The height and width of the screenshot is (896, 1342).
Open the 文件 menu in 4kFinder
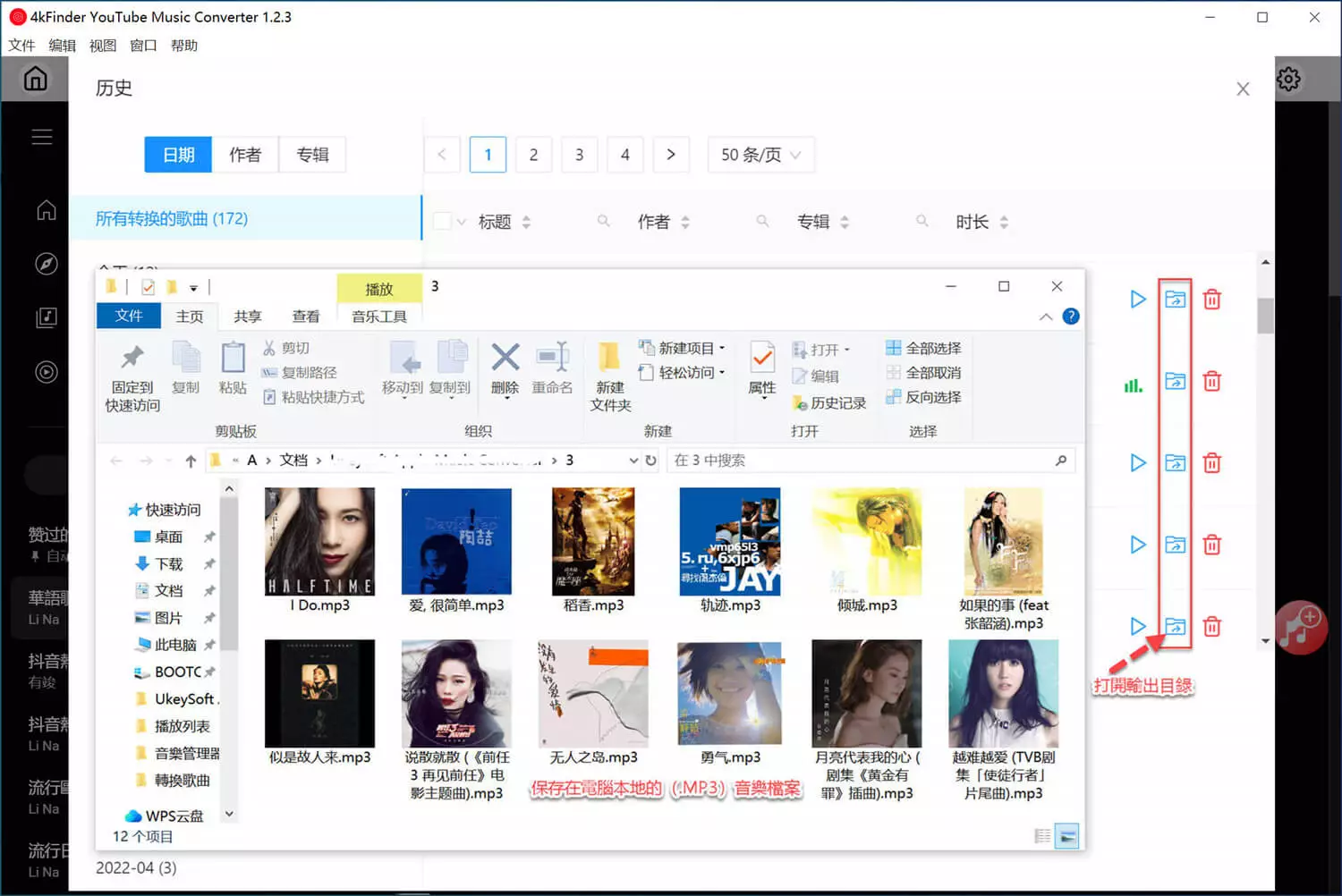pos(21,46)
